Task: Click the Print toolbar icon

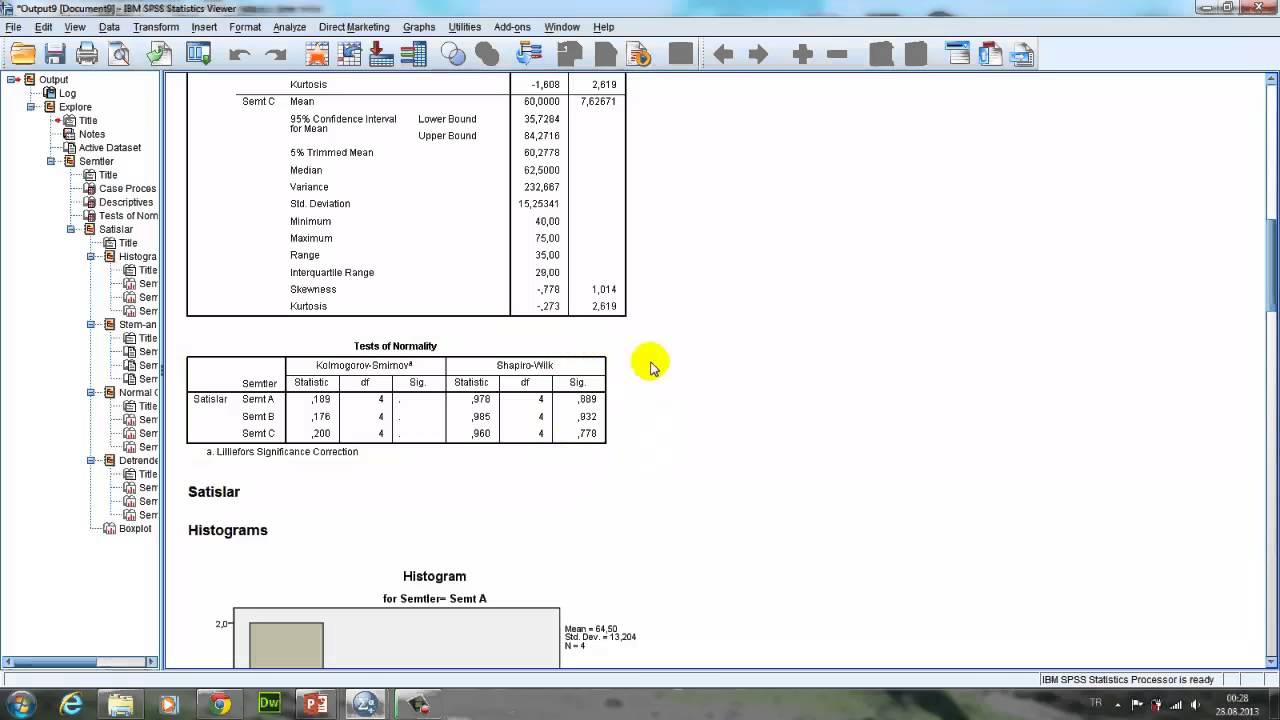Action: [x=87, y=54]
